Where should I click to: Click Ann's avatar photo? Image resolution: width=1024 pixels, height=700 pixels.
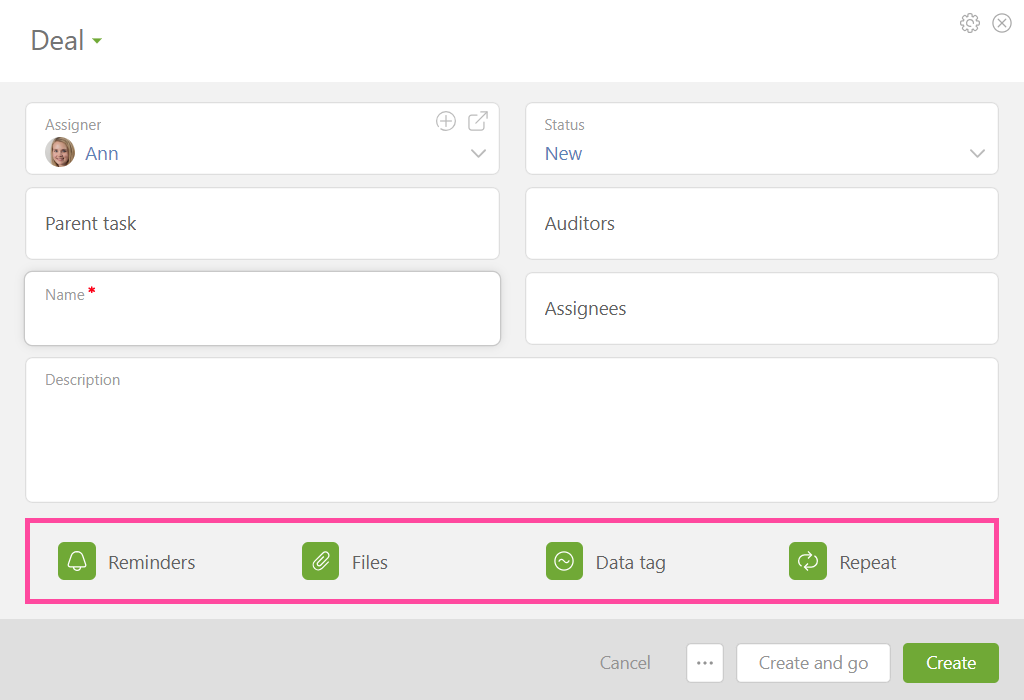coord(60,152)
